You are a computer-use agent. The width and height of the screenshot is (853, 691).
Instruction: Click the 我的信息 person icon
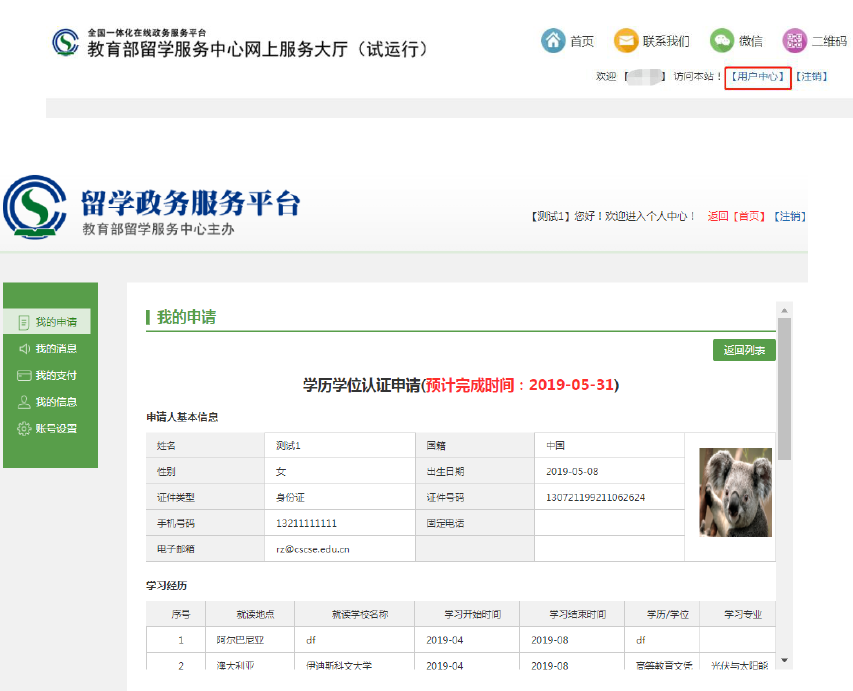tap(24, 402)
